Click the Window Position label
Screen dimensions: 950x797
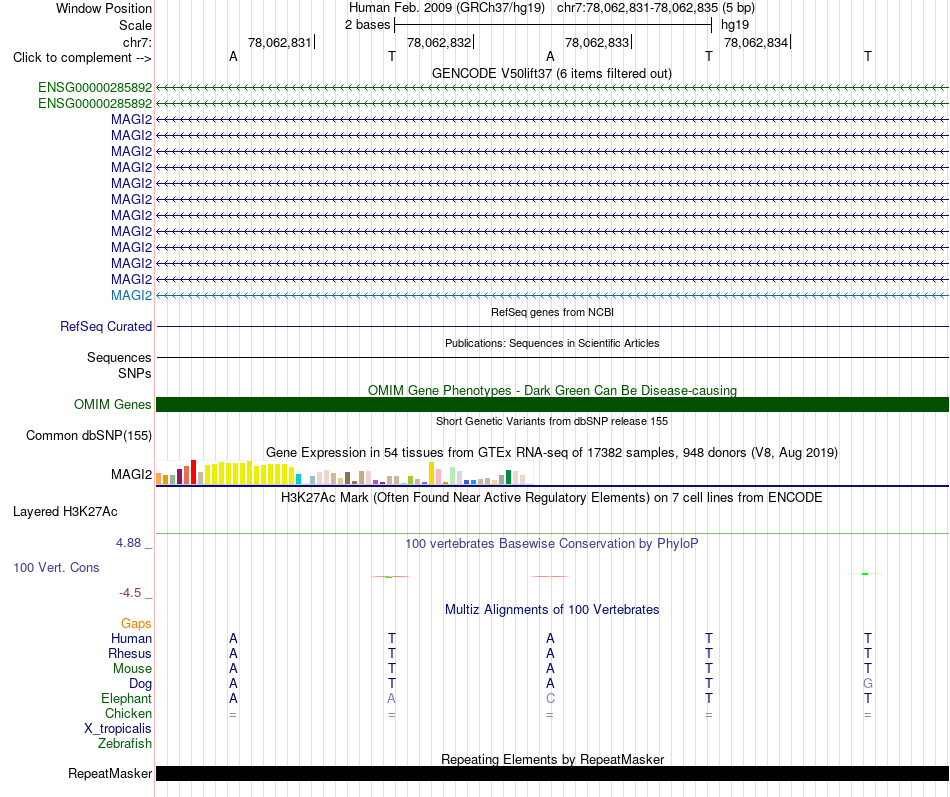pos(104,8)
